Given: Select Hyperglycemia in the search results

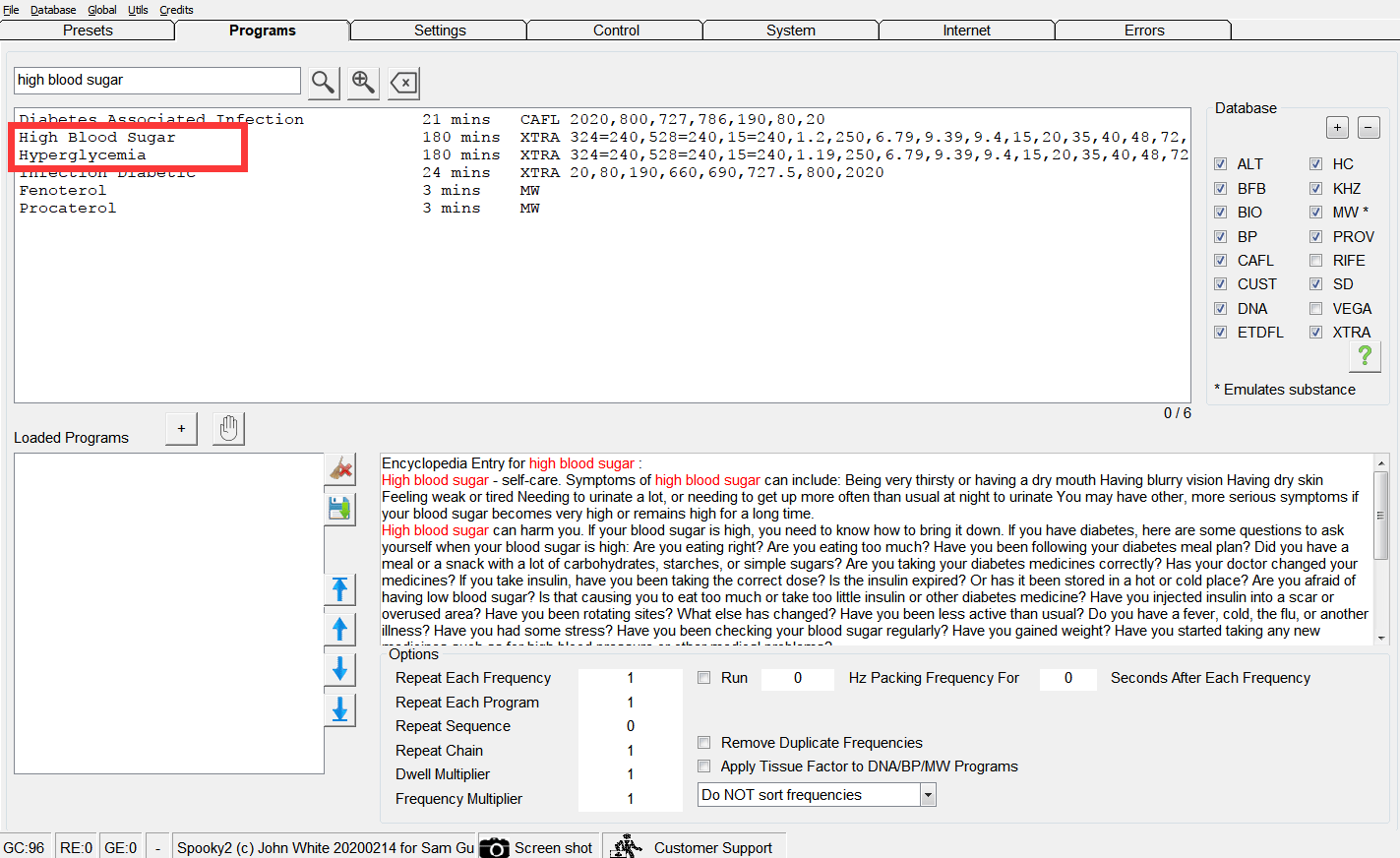Looking at the screenshot, I should pos(83,155).
